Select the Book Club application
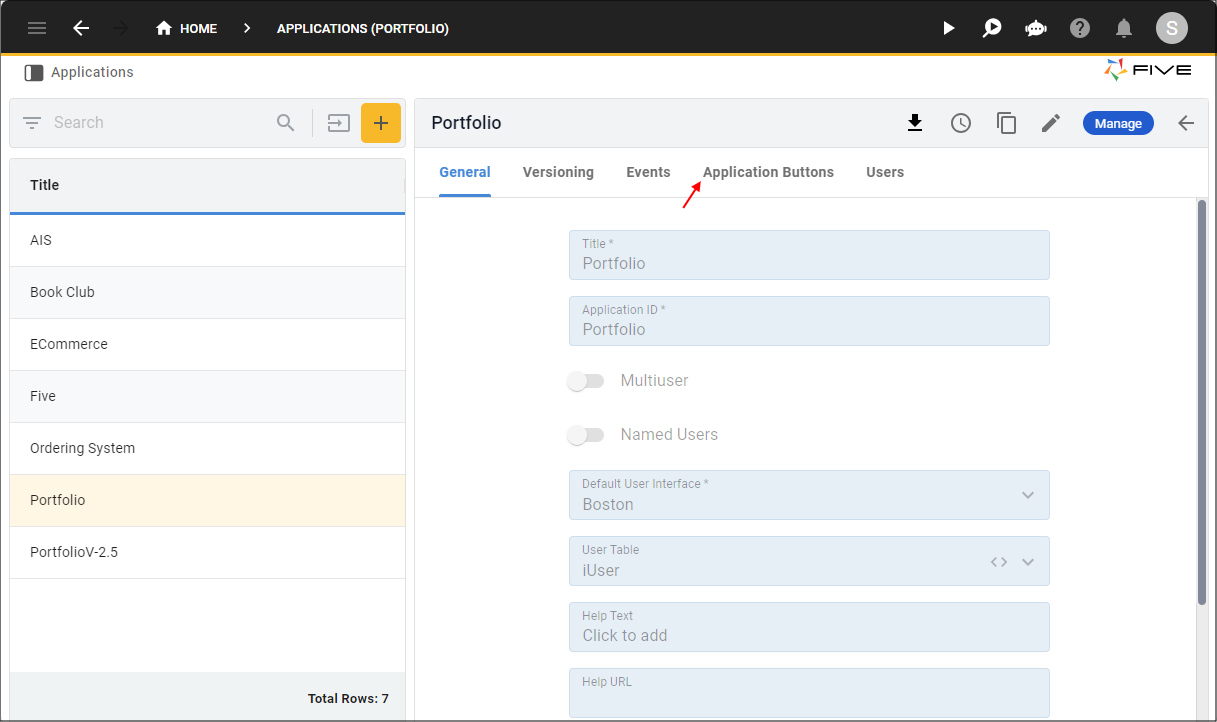The height and width of the screenshot is (722, 1217). click(x=62, y=292)
